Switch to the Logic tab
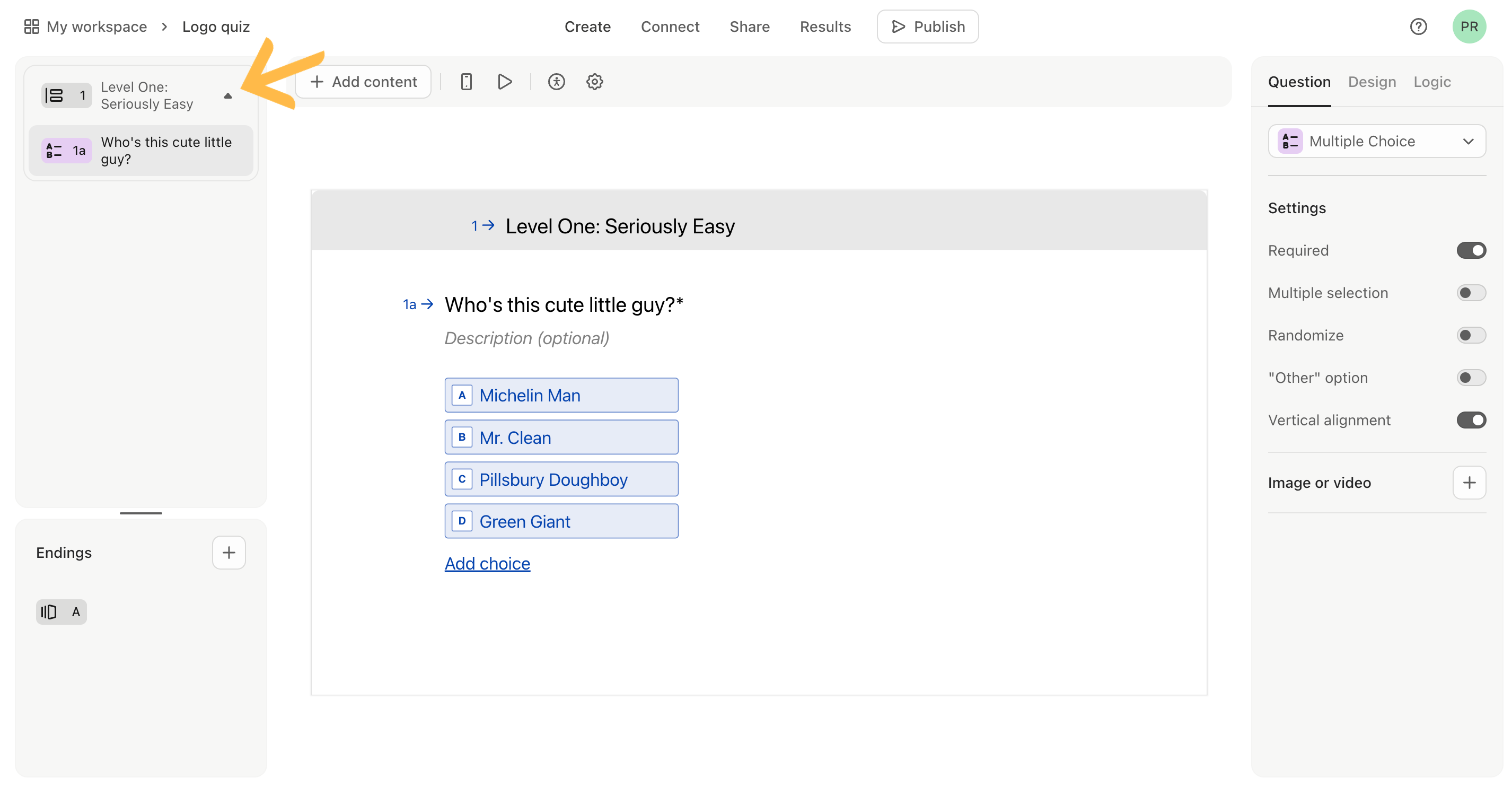Image resolution: width=1512 pixels, height=787 pixels. [x=1431, y=82]
